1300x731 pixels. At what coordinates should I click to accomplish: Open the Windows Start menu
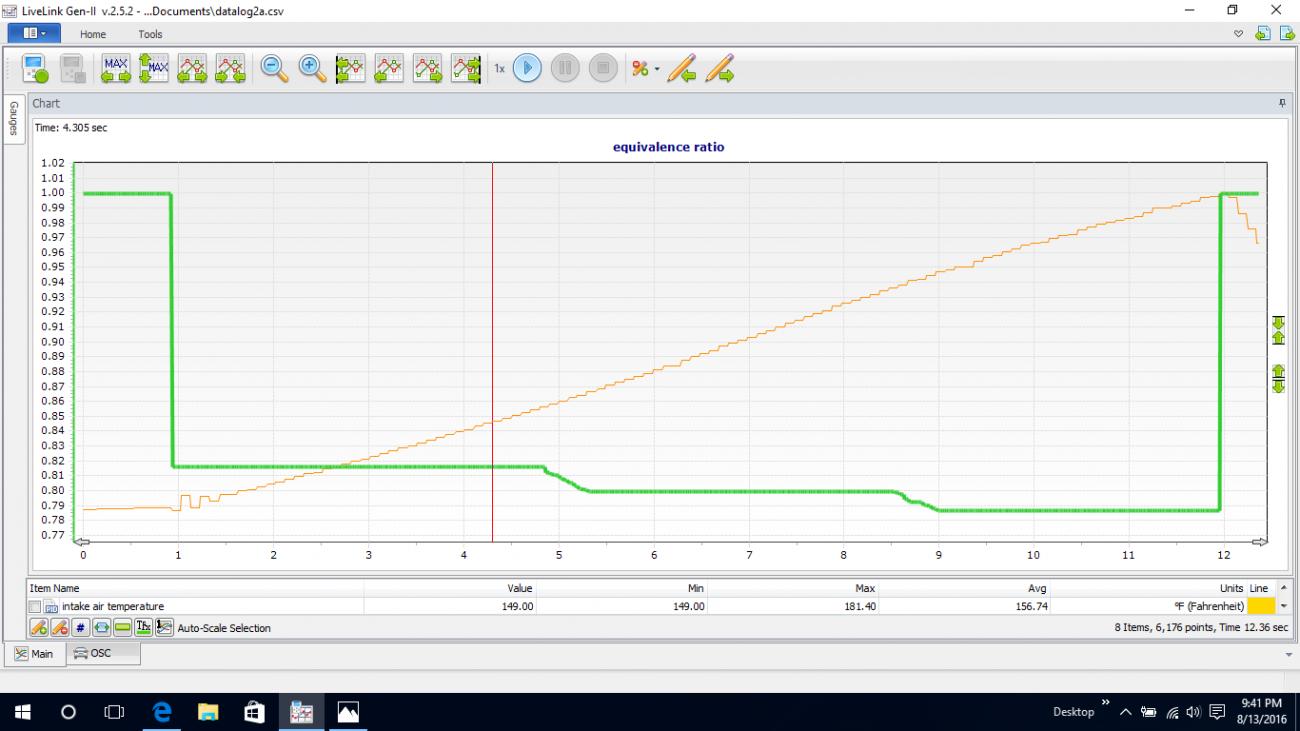(23, 712)
